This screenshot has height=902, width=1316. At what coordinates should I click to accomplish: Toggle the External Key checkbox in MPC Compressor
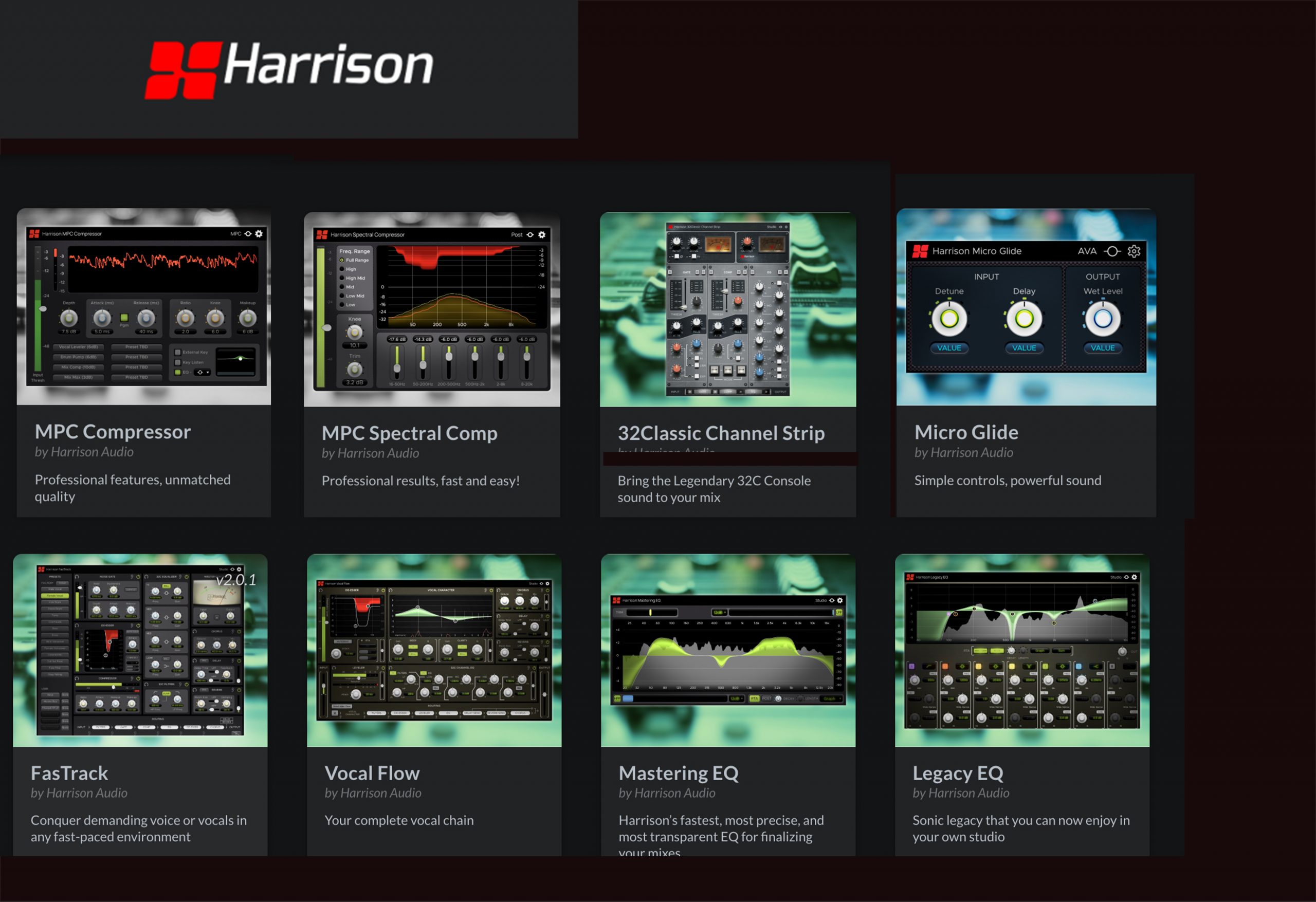click(x=178, y=352)
